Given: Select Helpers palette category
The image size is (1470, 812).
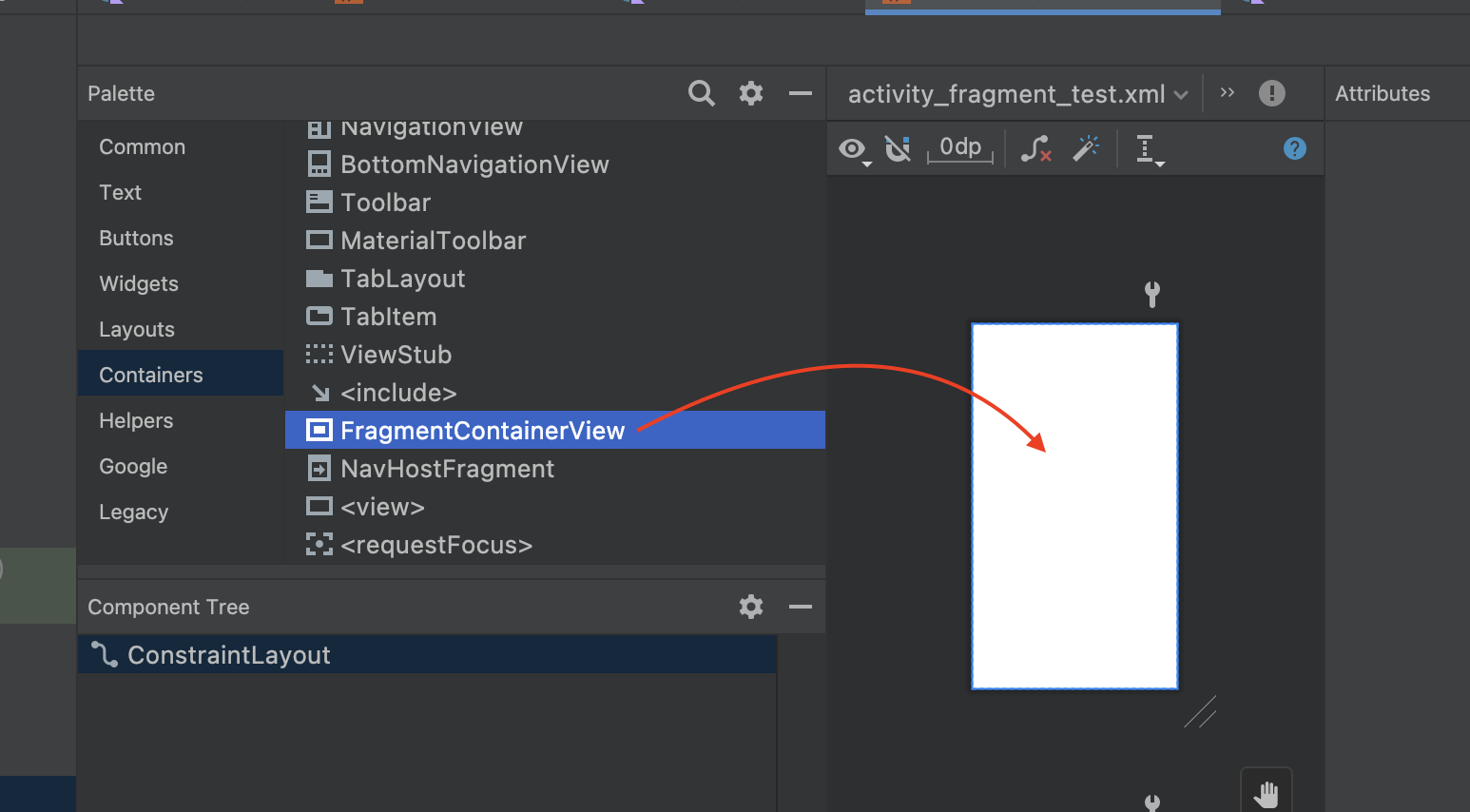Looking at the screenshot, I should (x=136, y=420).
